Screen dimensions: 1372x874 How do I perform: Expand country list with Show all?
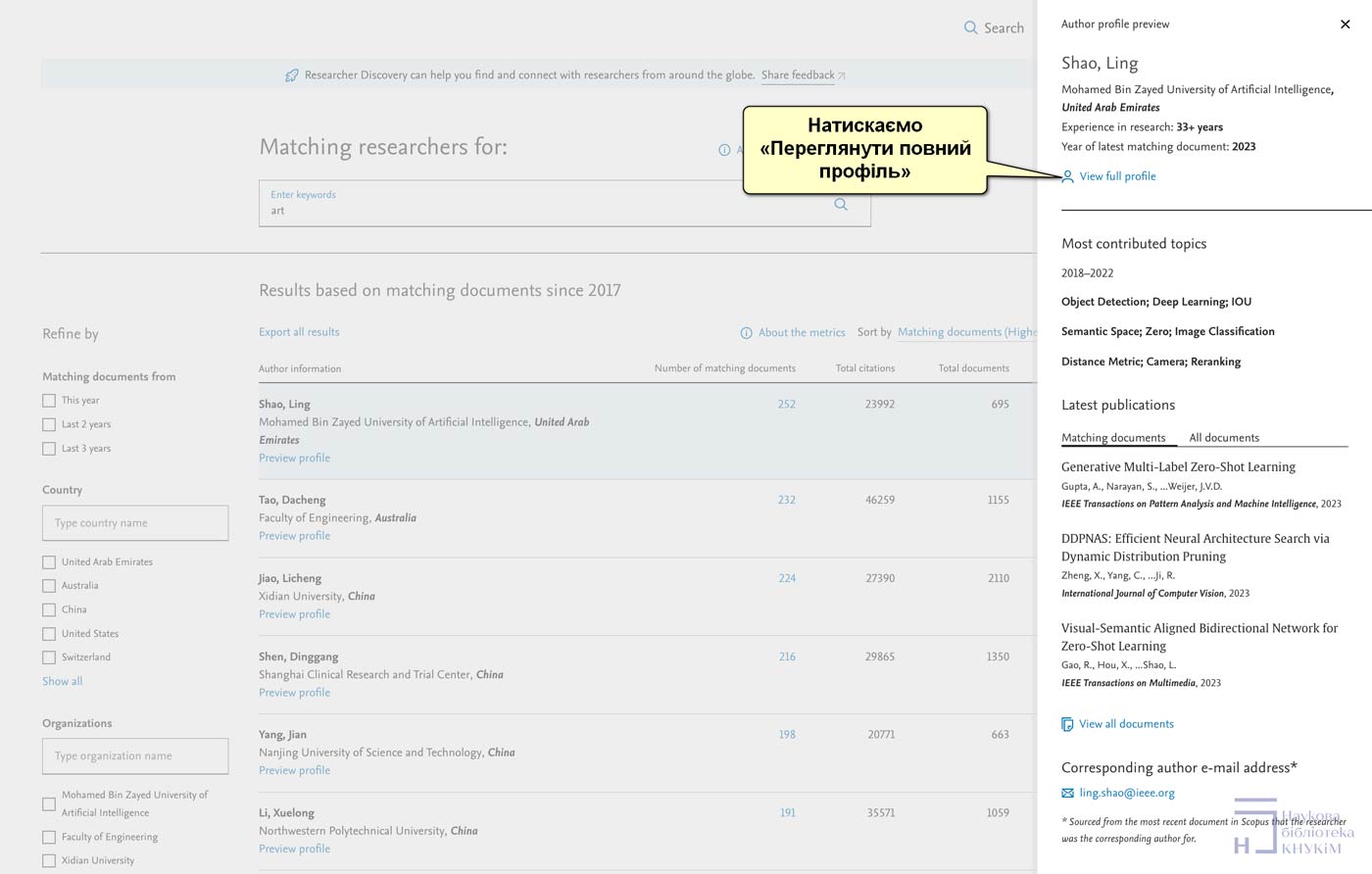pos(62,681)
